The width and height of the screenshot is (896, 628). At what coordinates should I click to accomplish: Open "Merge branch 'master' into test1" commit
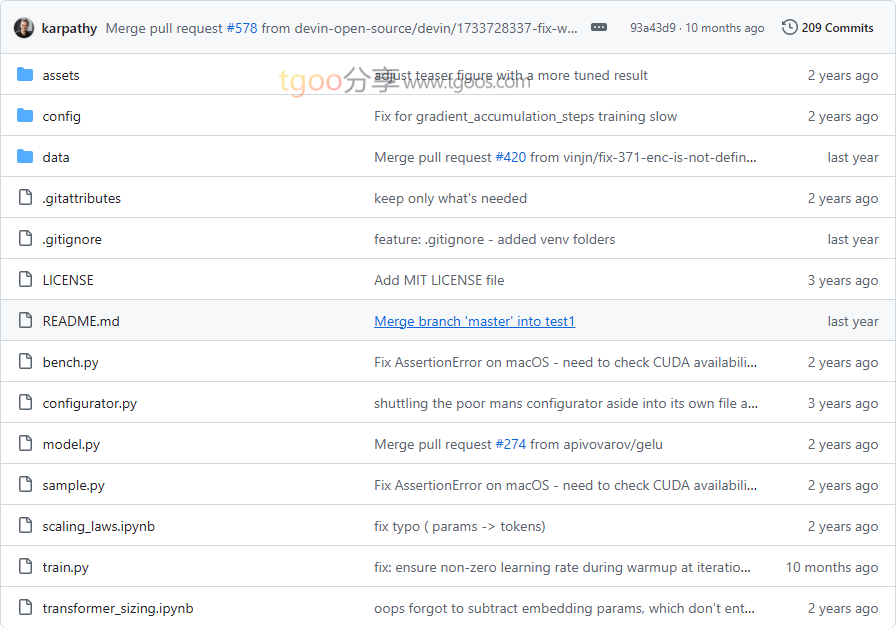pos(474,321)
